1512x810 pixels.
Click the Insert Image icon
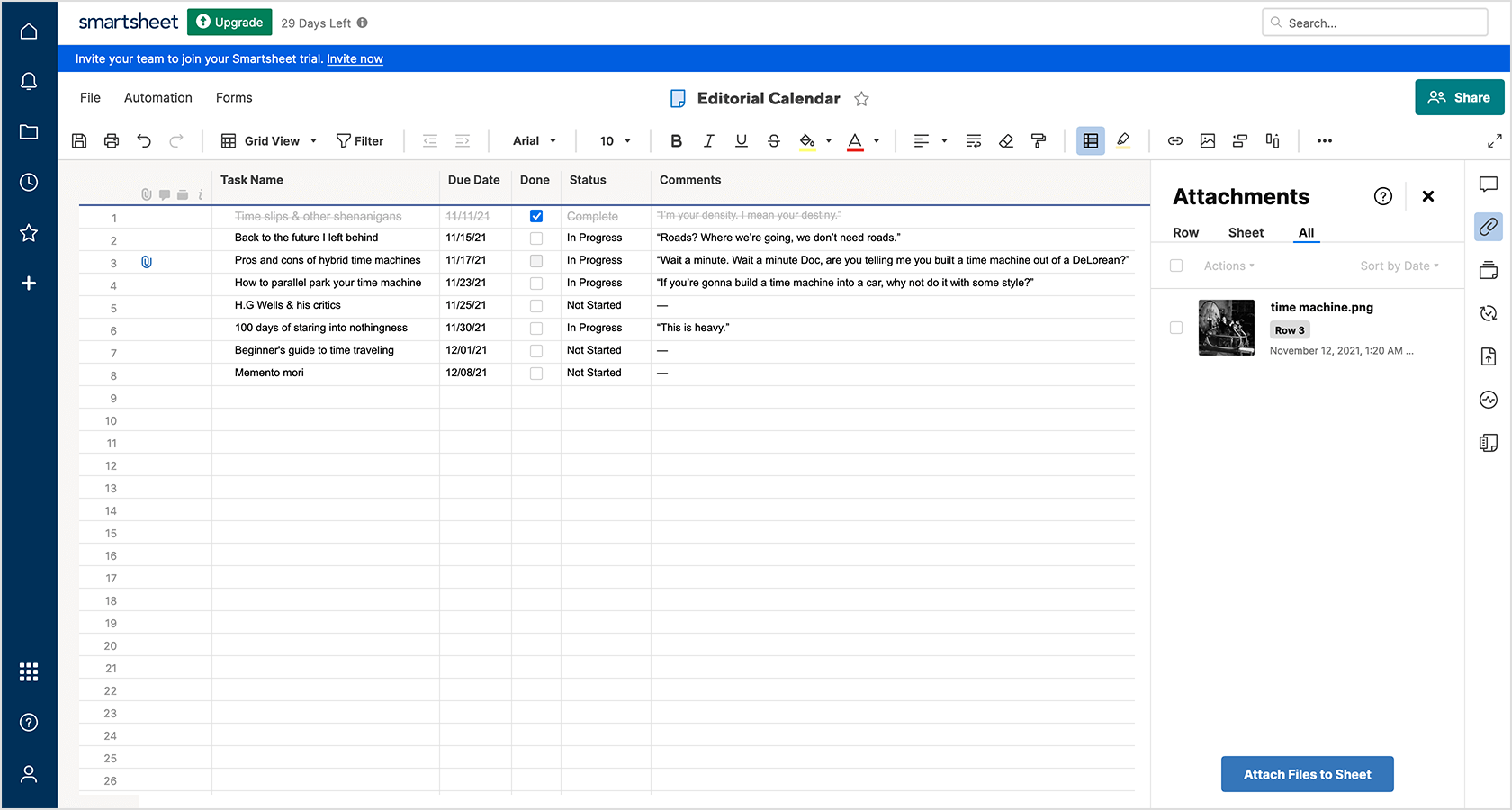click(x=1207, y=141)
